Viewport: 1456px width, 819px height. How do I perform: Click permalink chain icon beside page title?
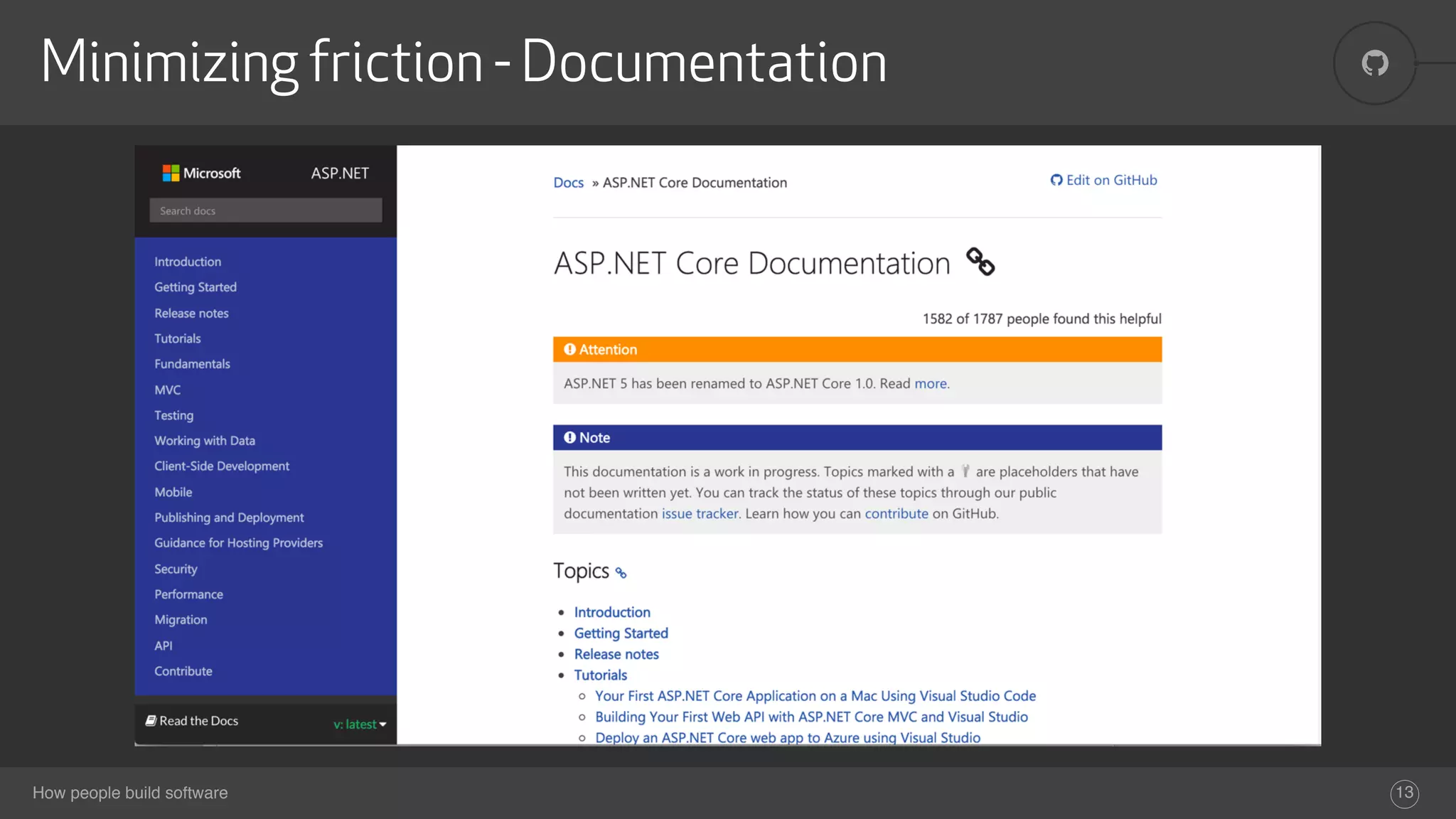click(x=980, y=262)
